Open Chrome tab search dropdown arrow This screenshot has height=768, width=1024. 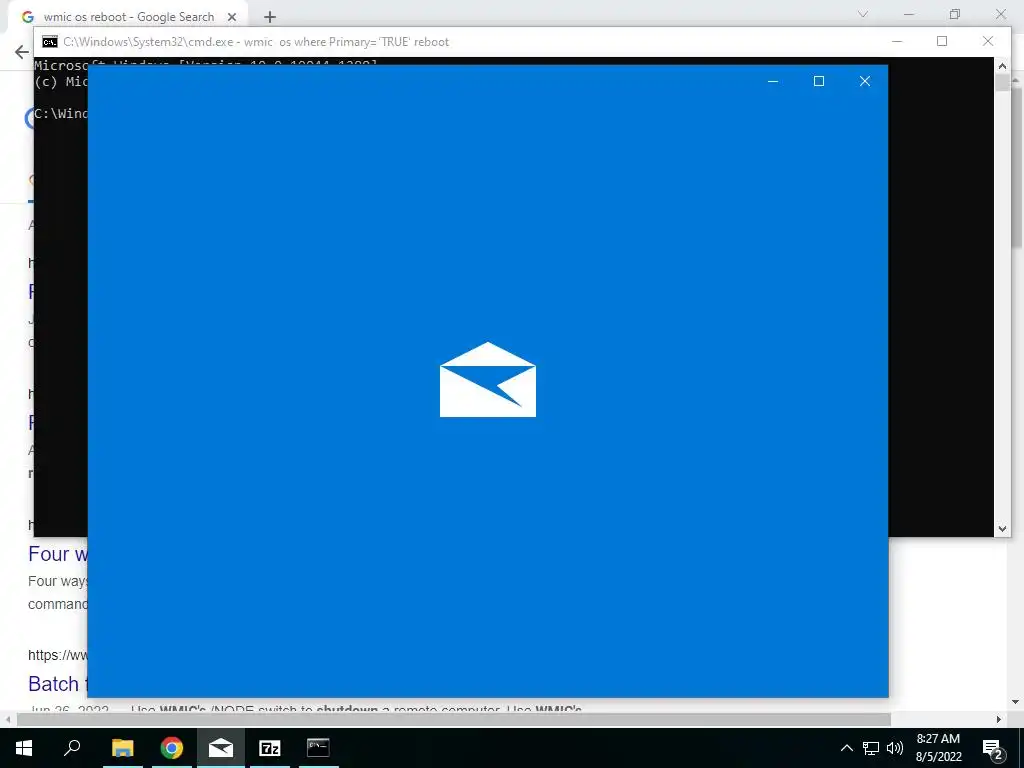[x=863, y=14]
